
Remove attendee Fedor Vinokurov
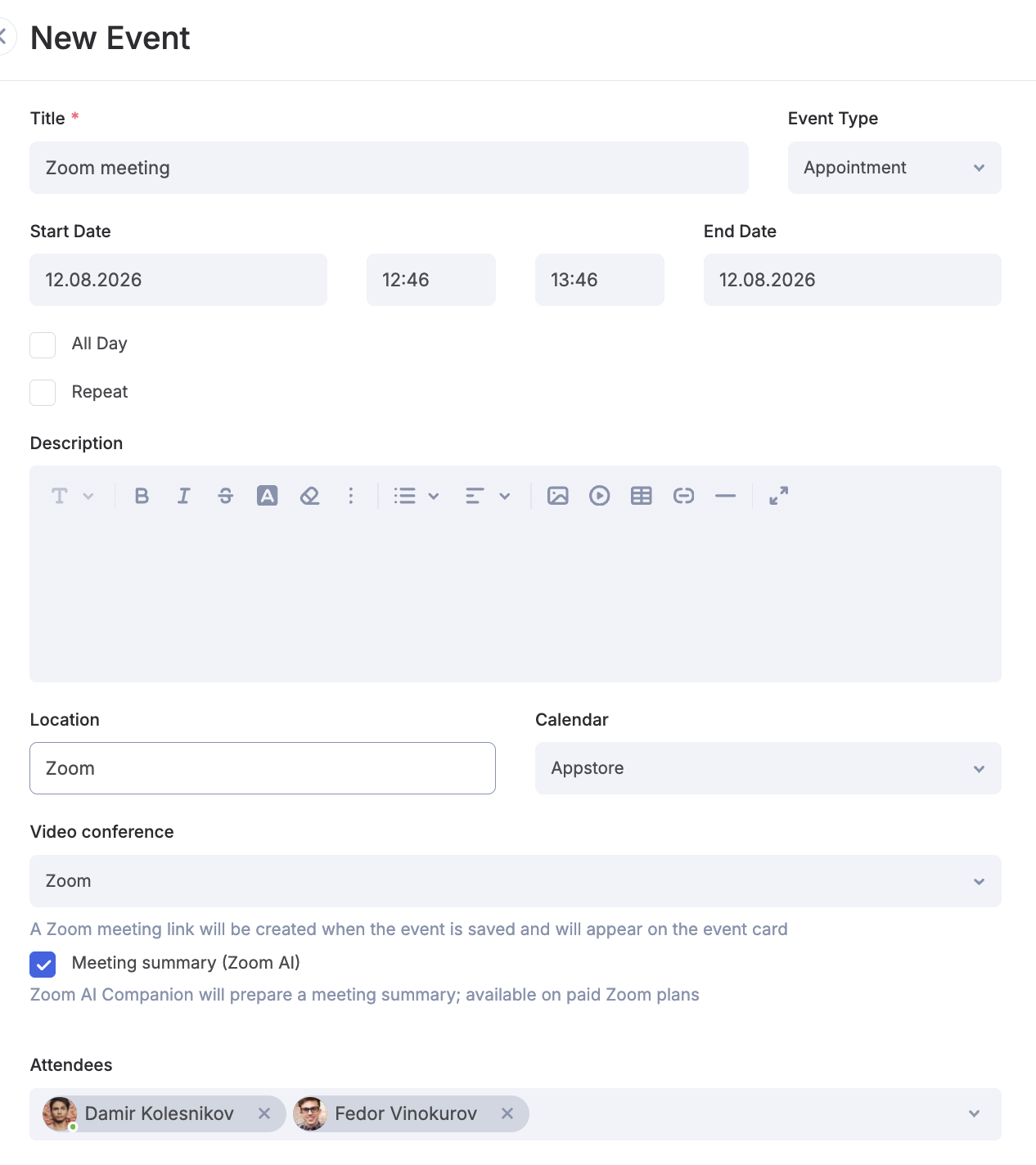507,1113
